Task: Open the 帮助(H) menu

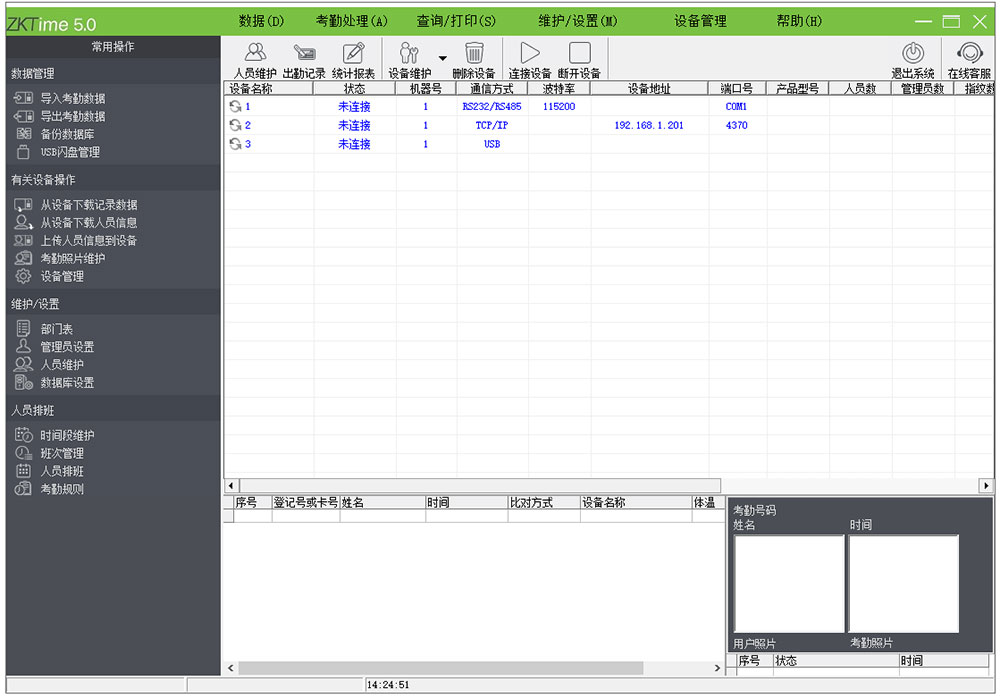Action: tap(799, 21)
